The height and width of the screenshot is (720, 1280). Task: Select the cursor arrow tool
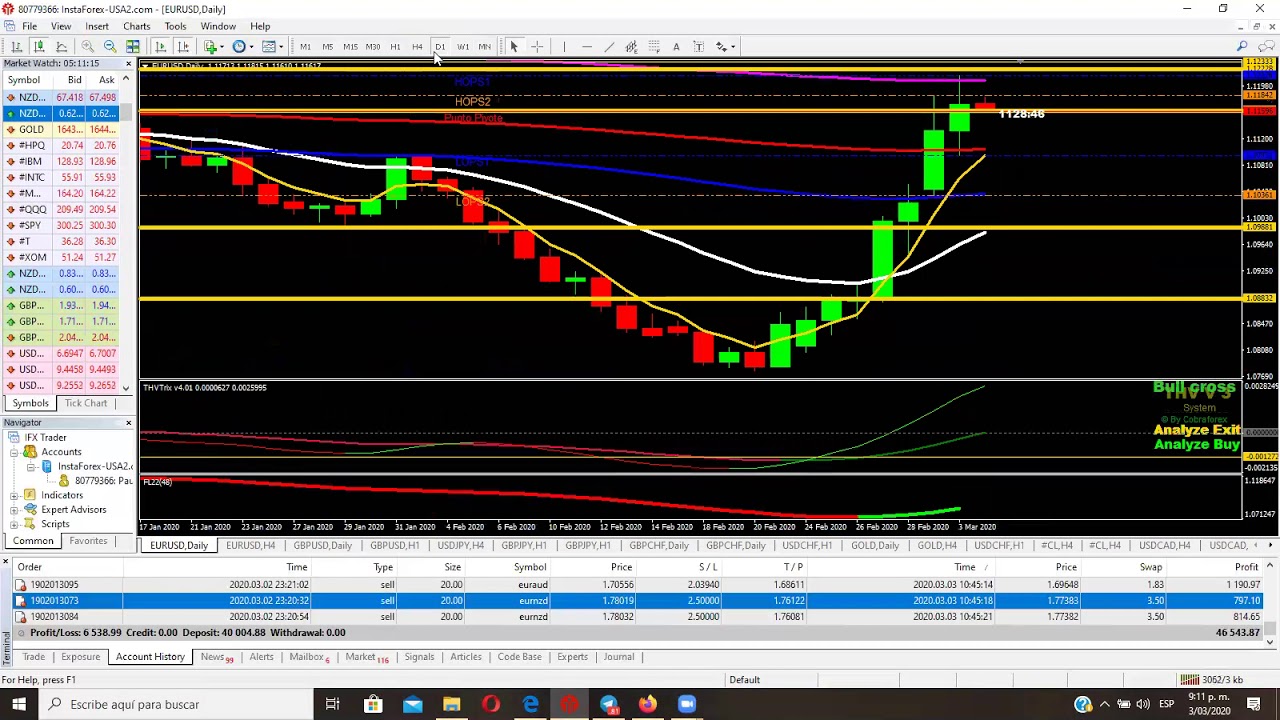514,46
